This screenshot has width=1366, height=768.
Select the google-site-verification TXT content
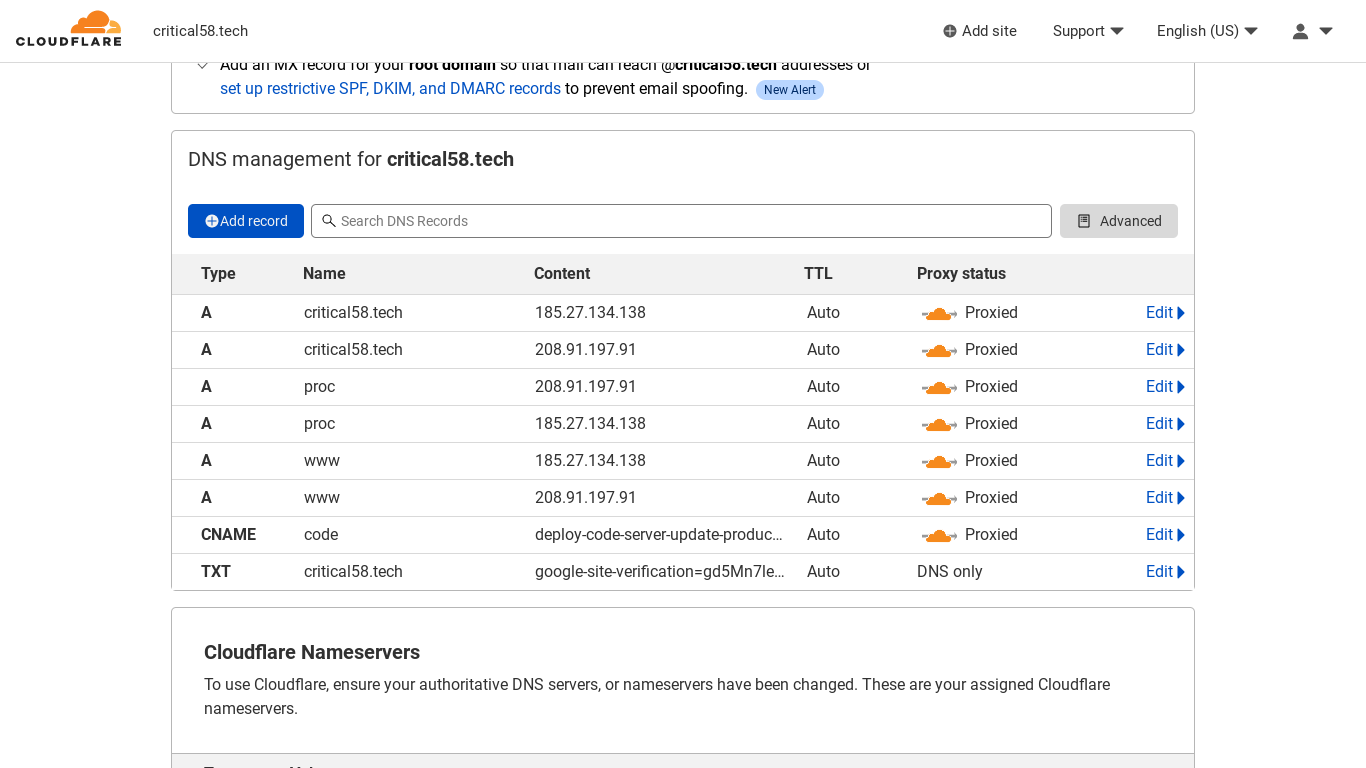pyautogui.click(x=660, y=572)
